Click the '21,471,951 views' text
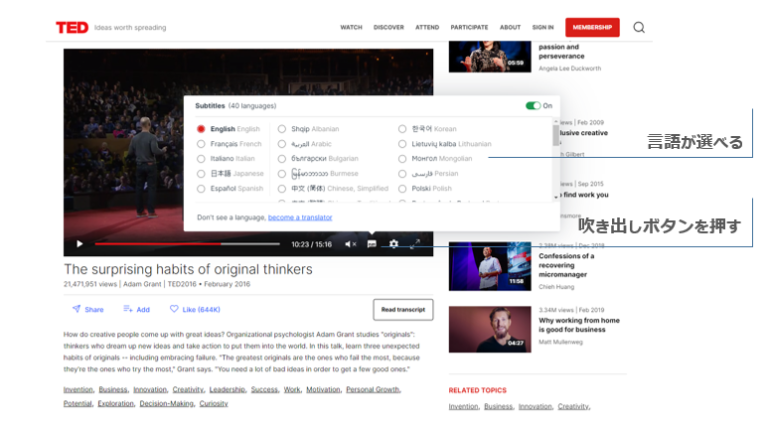Image resolution: width=768 pixels, height=431 pixels. [90, 284]
